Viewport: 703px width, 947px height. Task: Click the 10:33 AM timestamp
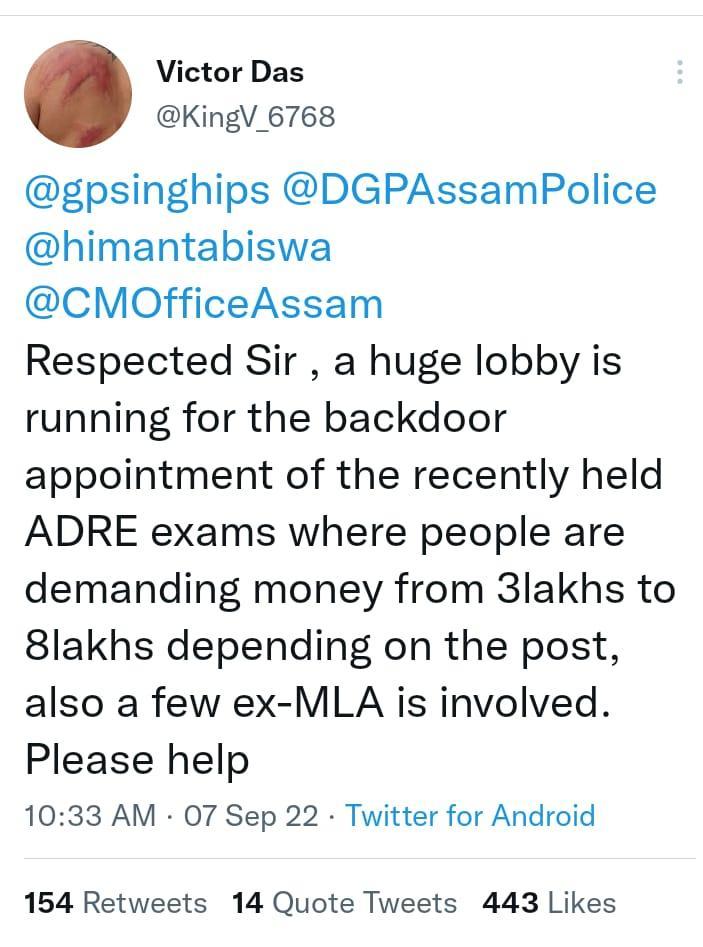point(90,815)
